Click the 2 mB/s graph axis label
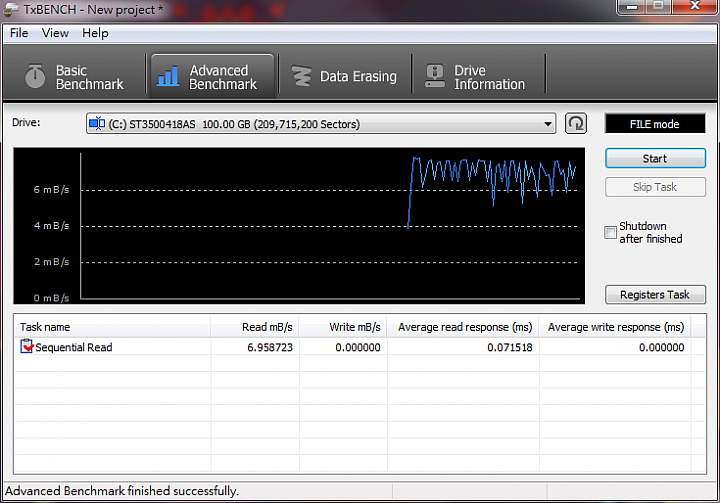The width and height of the screenshot is (720, 503). (x=51, y=261)
